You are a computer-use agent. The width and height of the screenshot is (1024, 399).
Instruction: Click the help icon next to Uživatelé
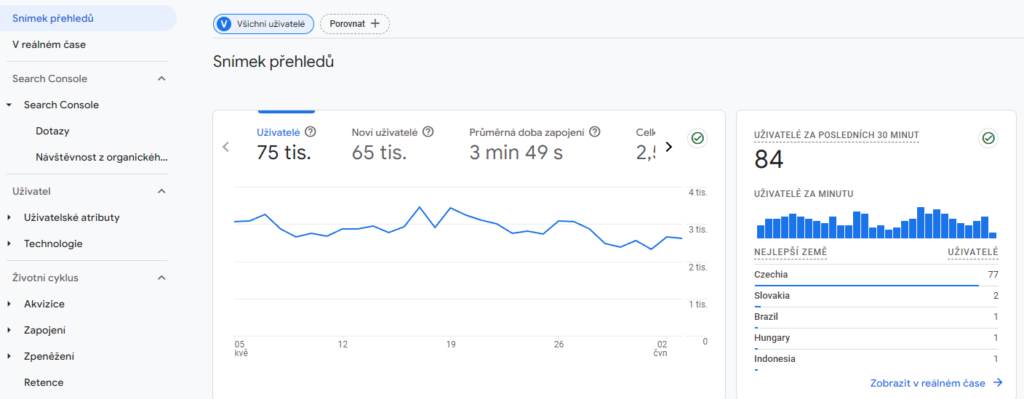(x=311, y=132)
